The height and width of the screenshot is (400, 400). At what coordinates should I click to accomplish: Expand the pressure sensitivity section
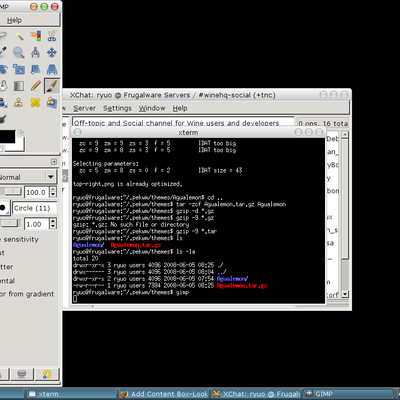[20, 239]
